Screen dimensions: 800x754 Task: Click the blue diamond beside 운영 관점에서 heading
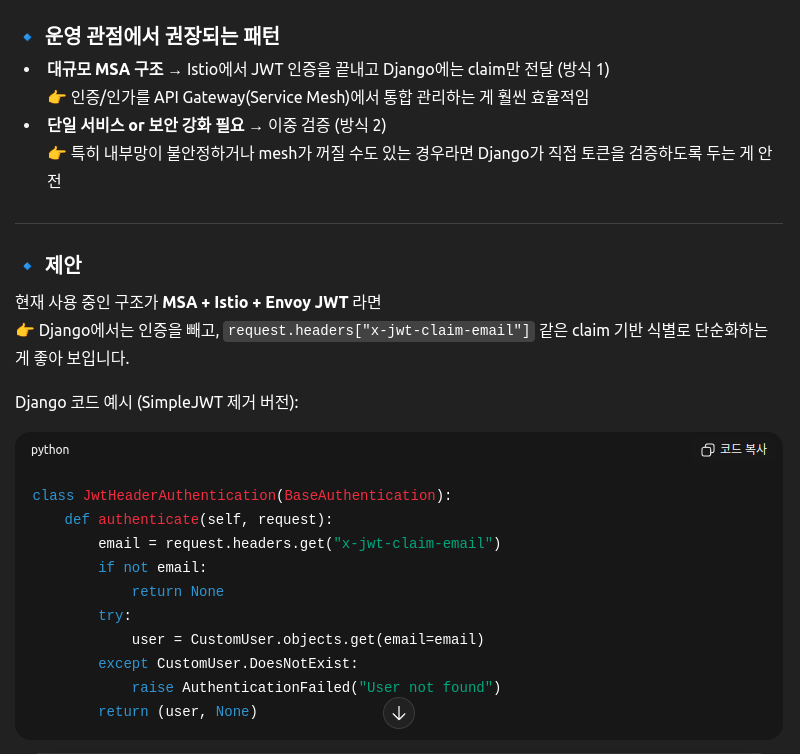(27, 37)
